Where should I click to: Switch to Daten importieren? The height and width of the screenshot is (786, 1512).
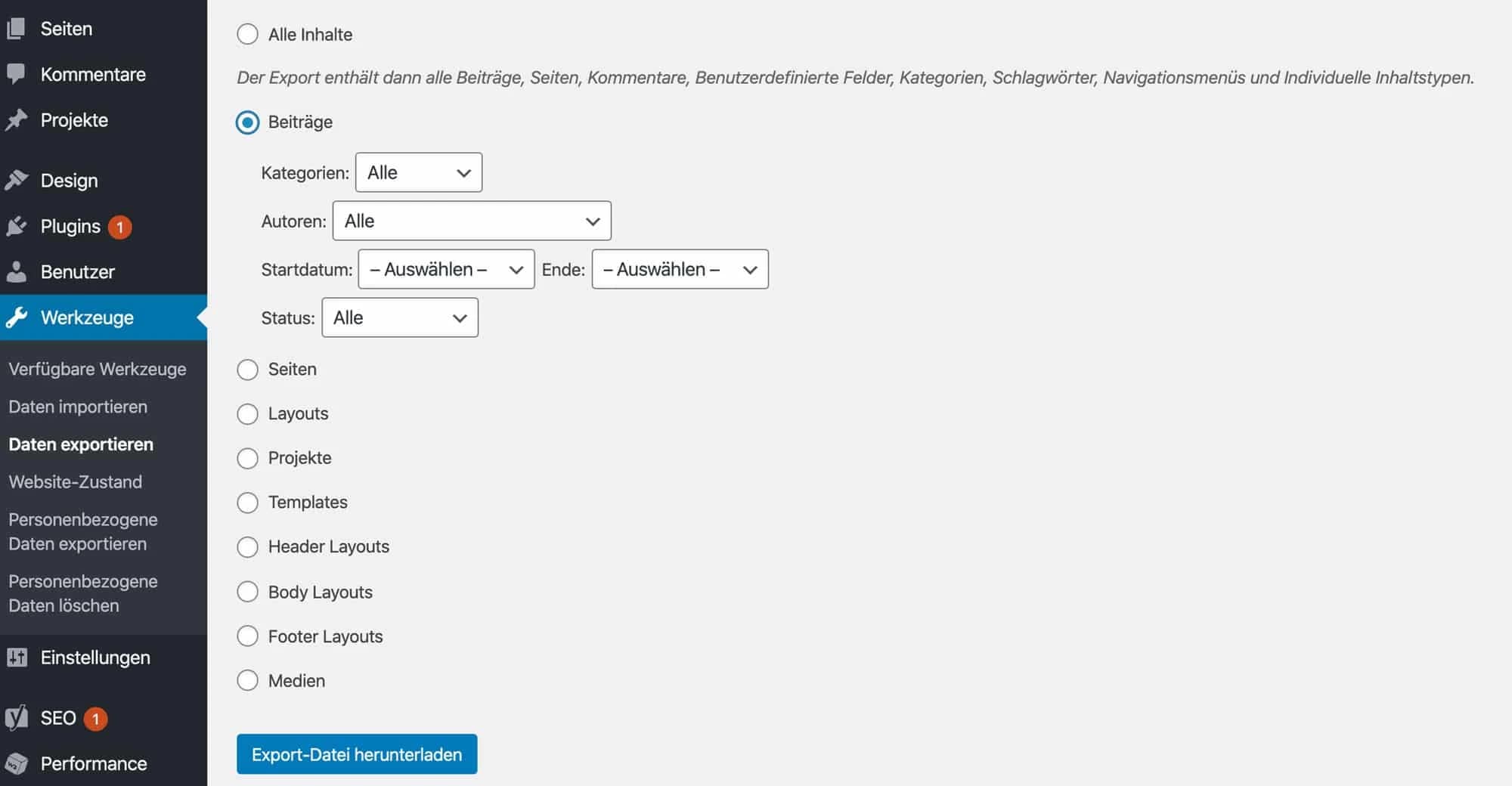coord(78,407)
